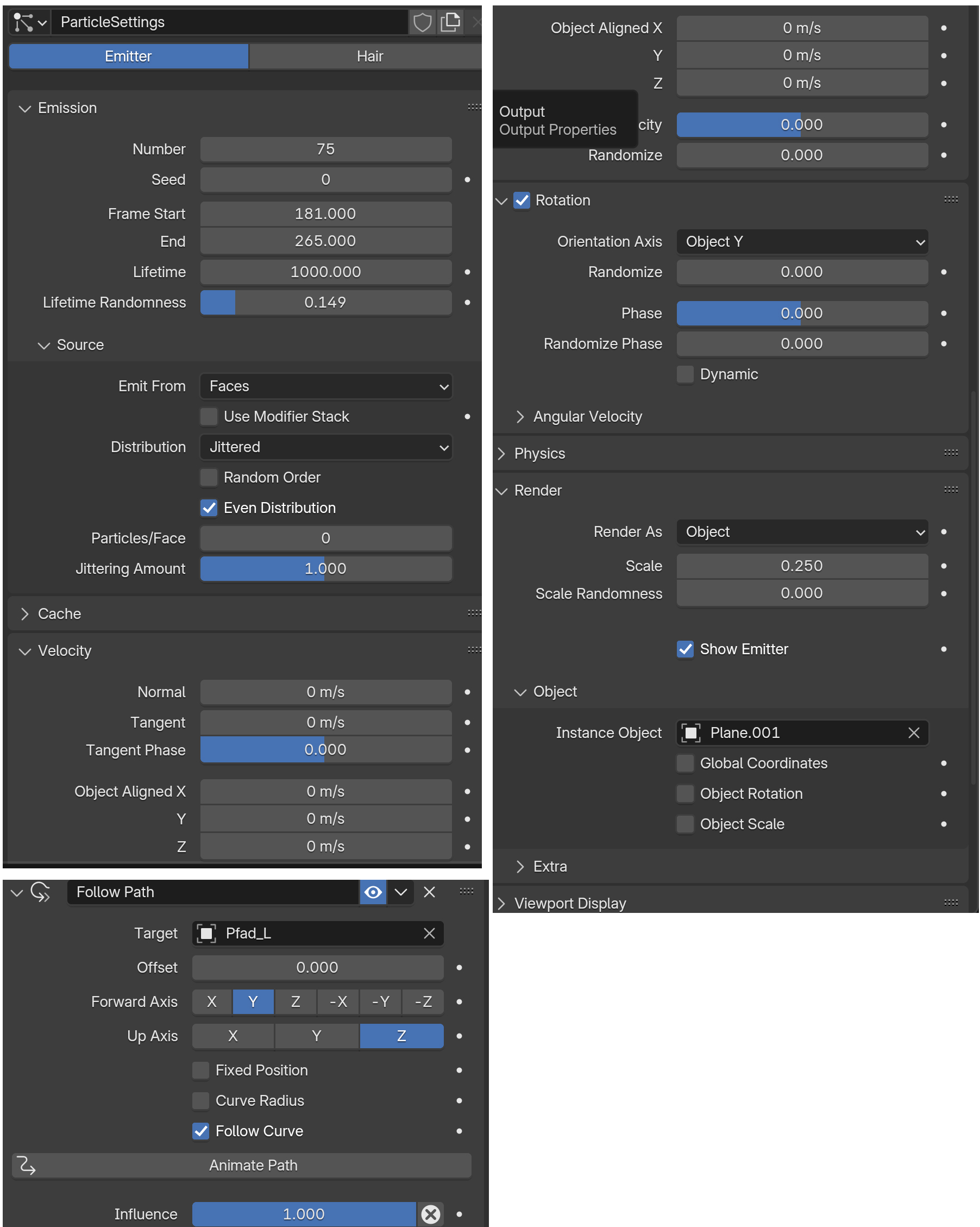The height and width of the screenshot is (1227, 980).
Task: Set Forward Axis to -Z
Action: click(423, 1001)
